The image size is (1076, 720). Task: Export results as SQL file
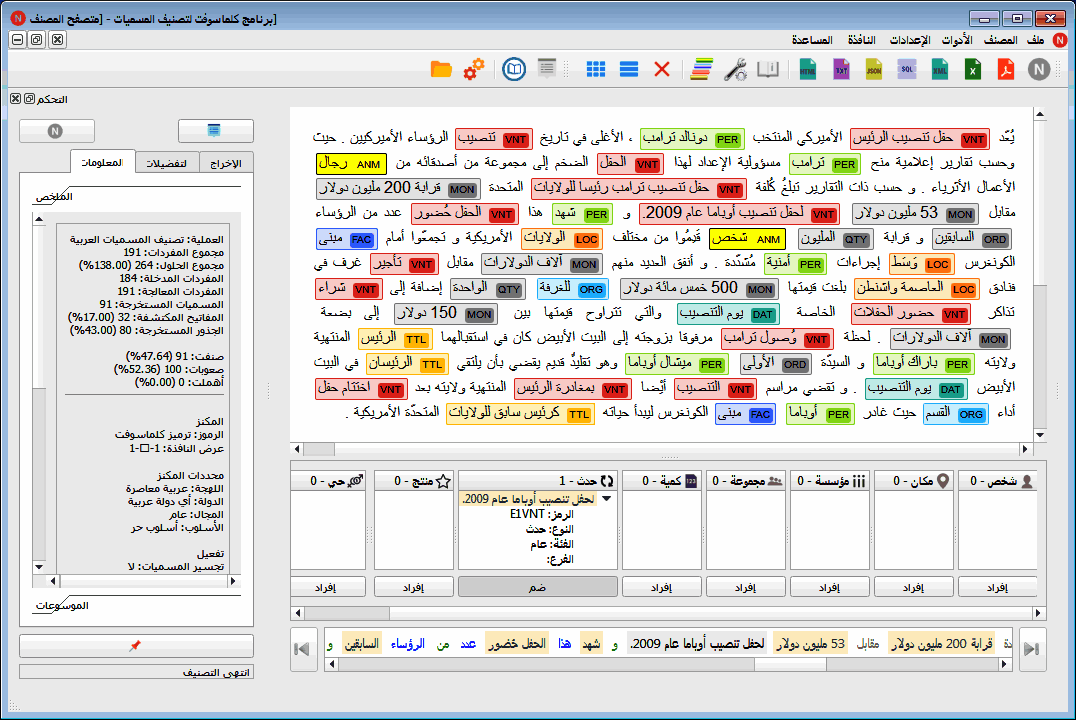click(907, 69)
